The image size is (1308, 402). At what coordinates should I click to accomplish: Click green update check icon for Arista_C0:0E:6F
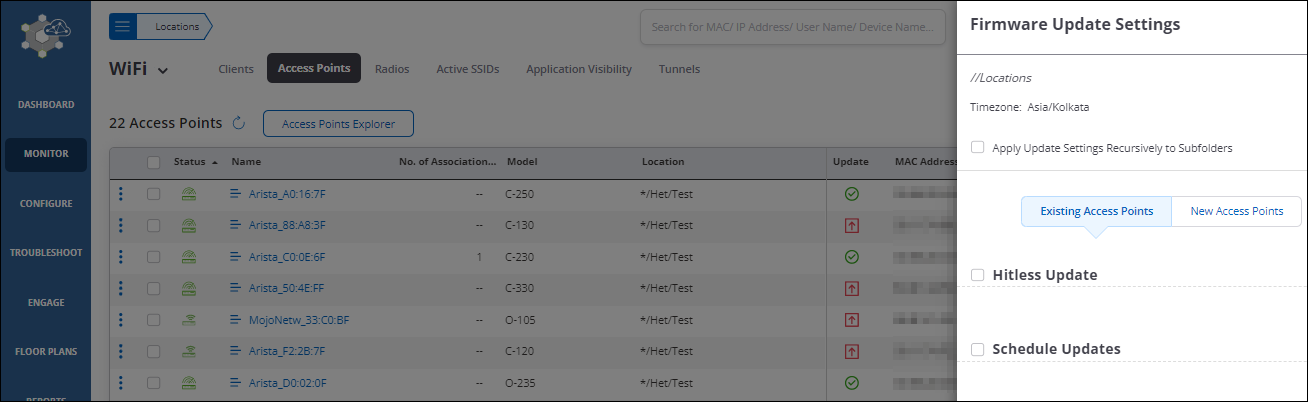pos(852,257)
